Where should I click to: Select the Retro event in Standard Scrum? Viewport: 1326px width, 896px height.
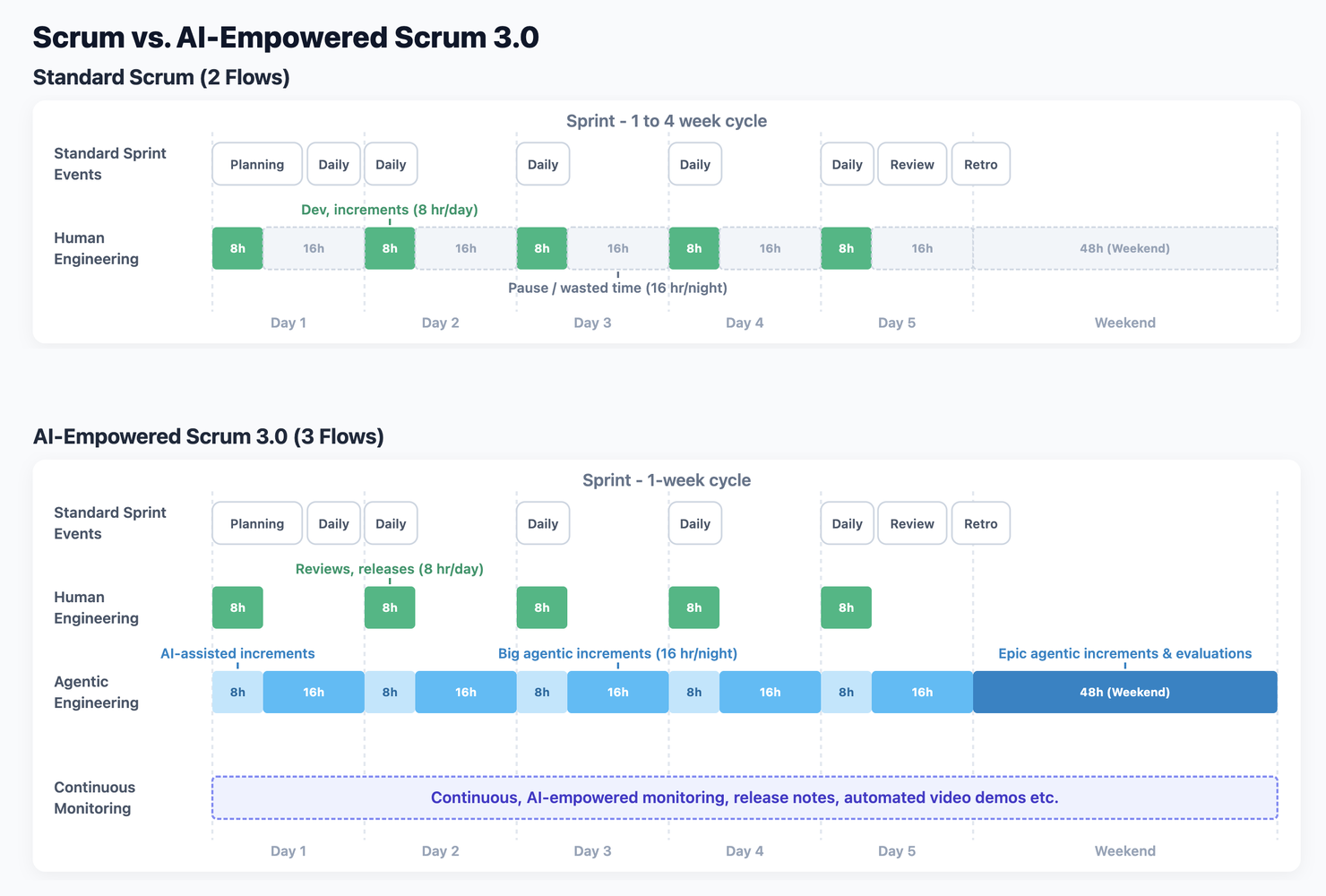click(x=980, y=164)
